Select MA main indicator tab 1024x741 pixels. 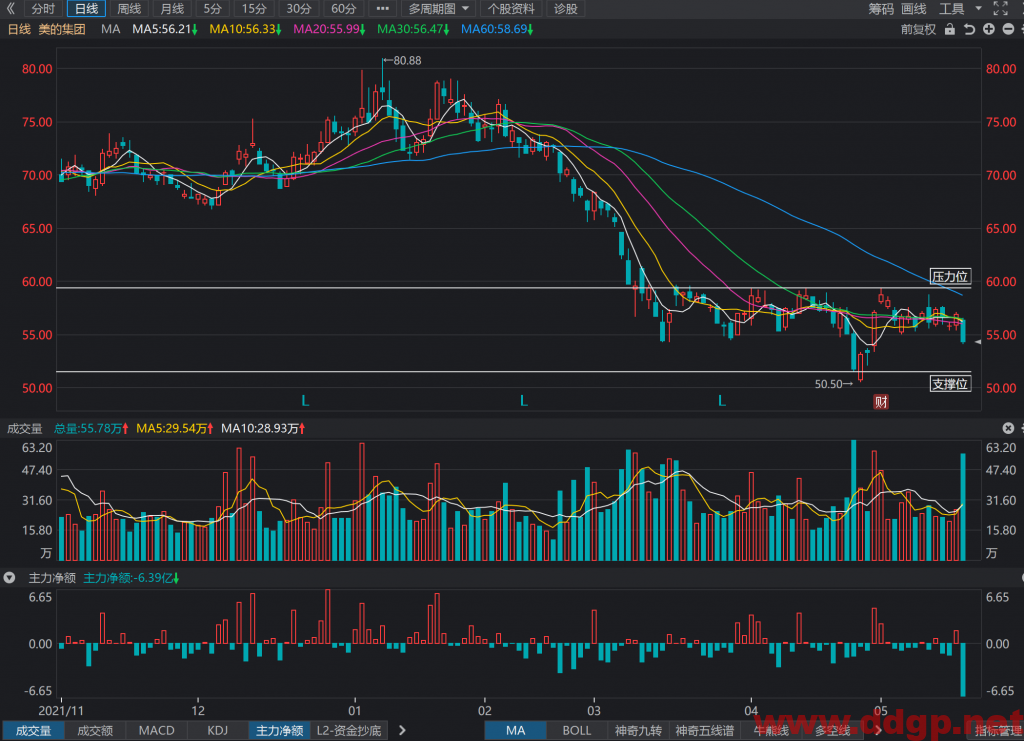515,731
